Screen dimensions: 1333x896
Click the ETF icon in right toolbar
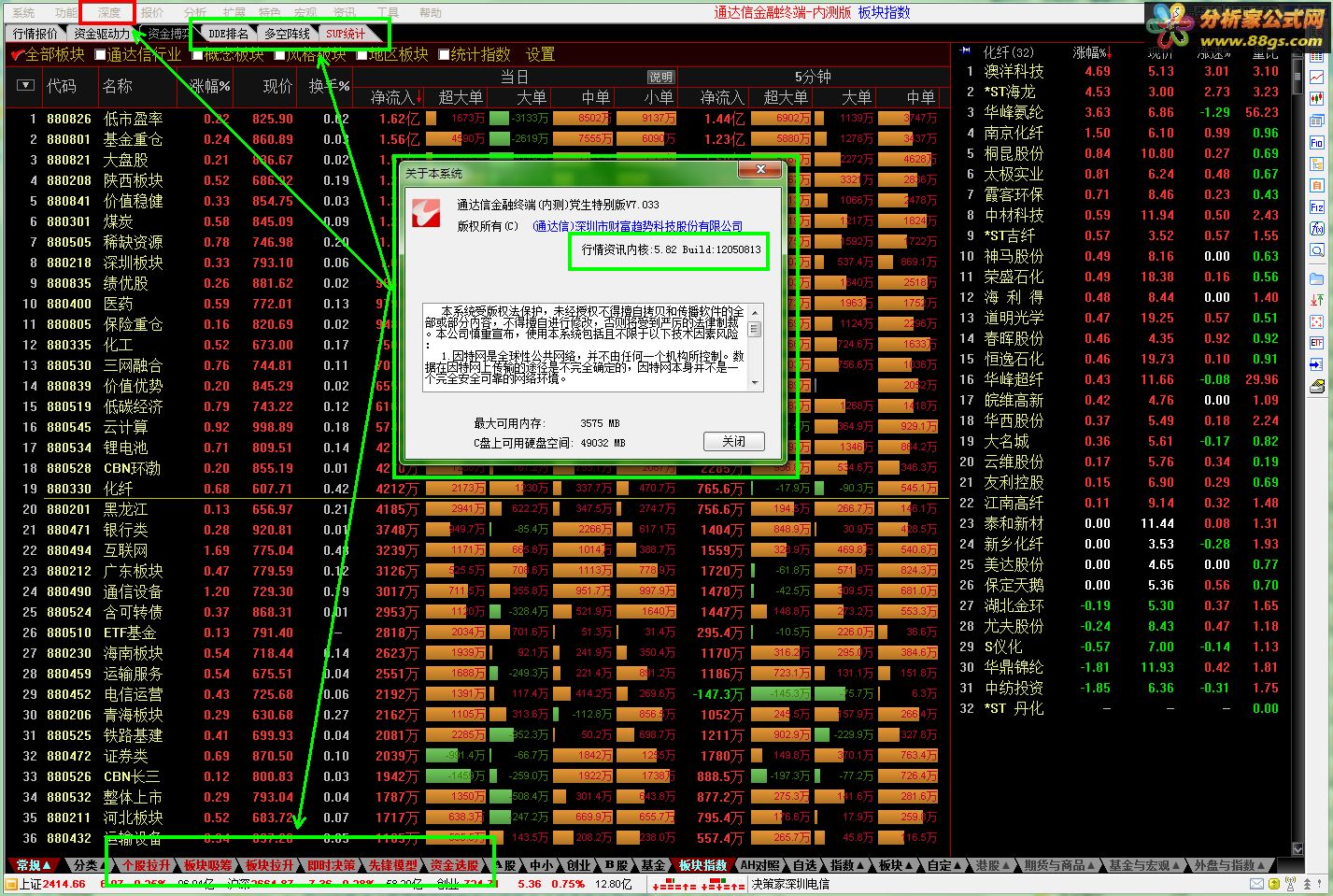pyautogui.click(x=1317, y=343)
